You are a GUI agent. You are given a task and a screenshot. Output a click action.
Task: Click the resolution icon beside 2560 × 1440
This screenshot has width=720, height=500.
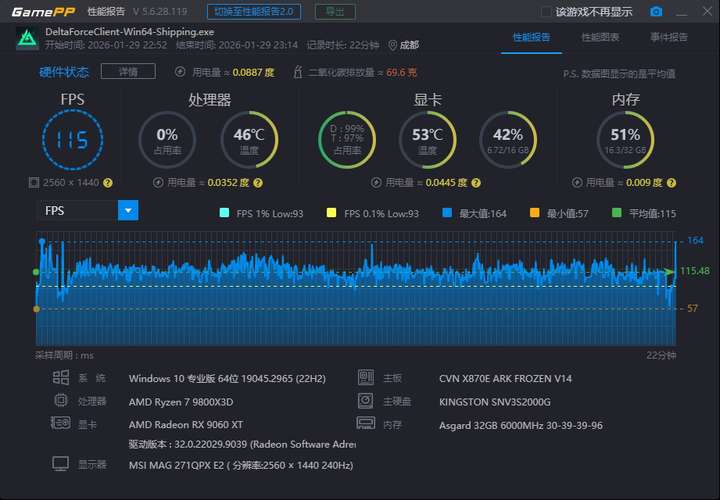coord(34,182)
